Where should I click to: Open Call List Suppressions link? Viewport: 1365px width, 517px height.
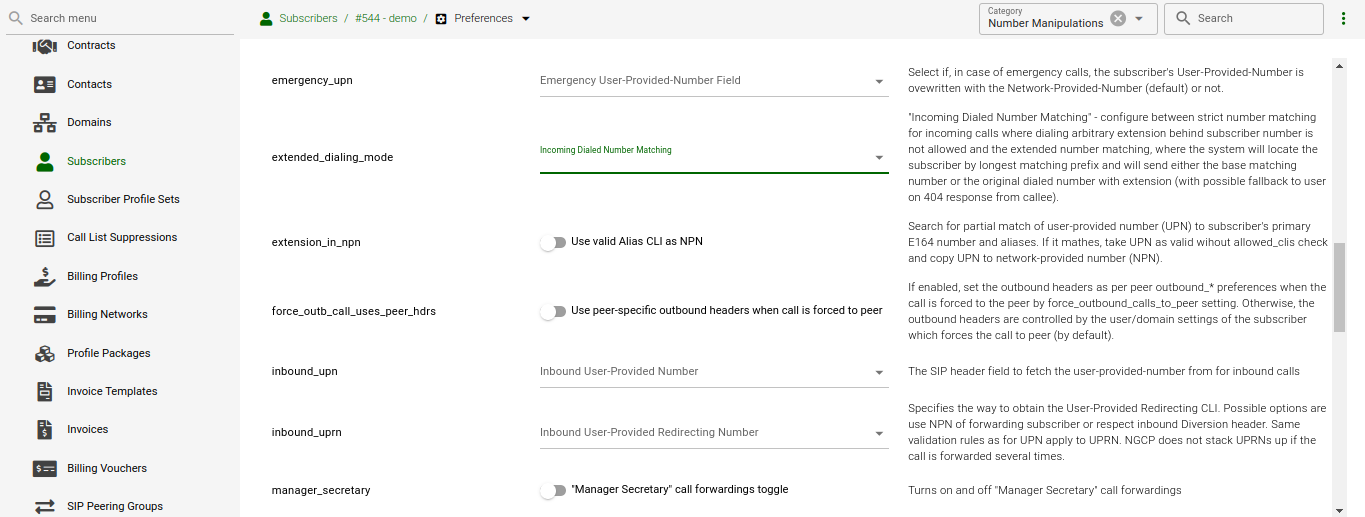[x=122, y=238]
